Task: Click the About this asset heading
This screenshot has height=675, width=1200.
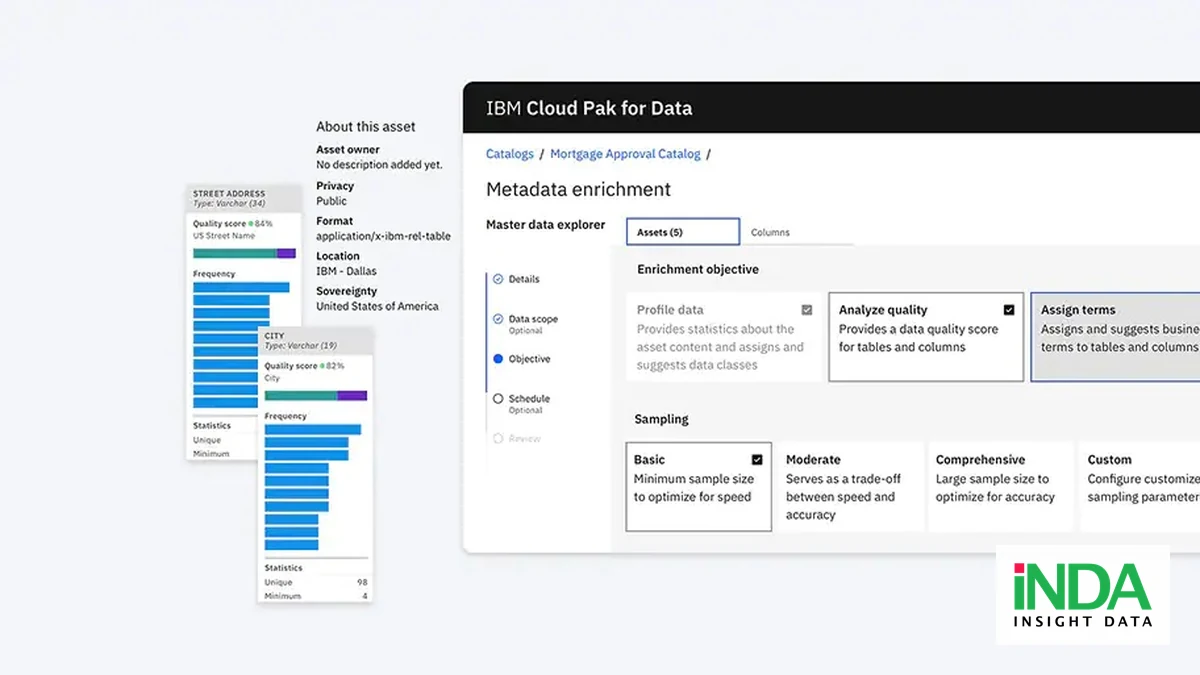Action: coord(366,127)
